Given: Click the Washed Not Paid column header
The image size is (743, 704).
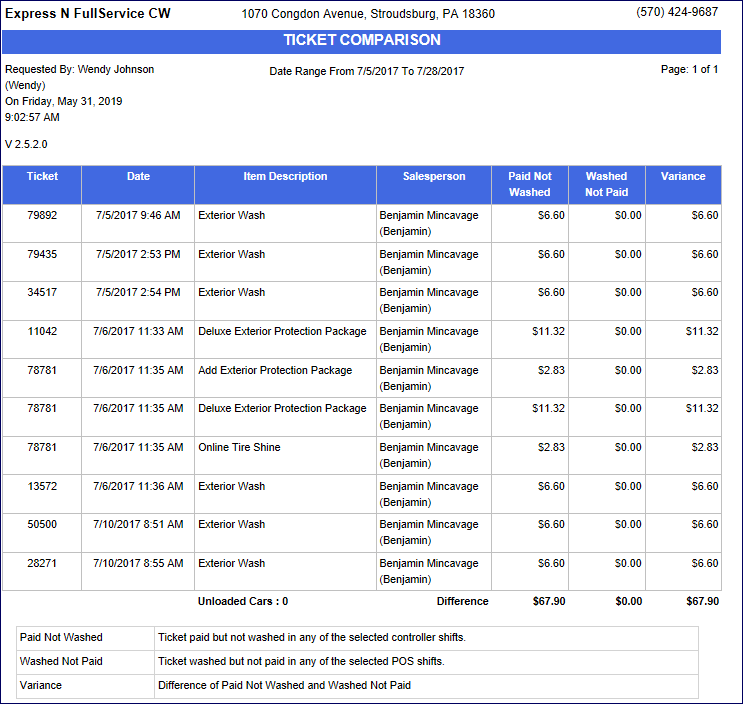Looking at the screenshot, I should click(x=606, y=184).
